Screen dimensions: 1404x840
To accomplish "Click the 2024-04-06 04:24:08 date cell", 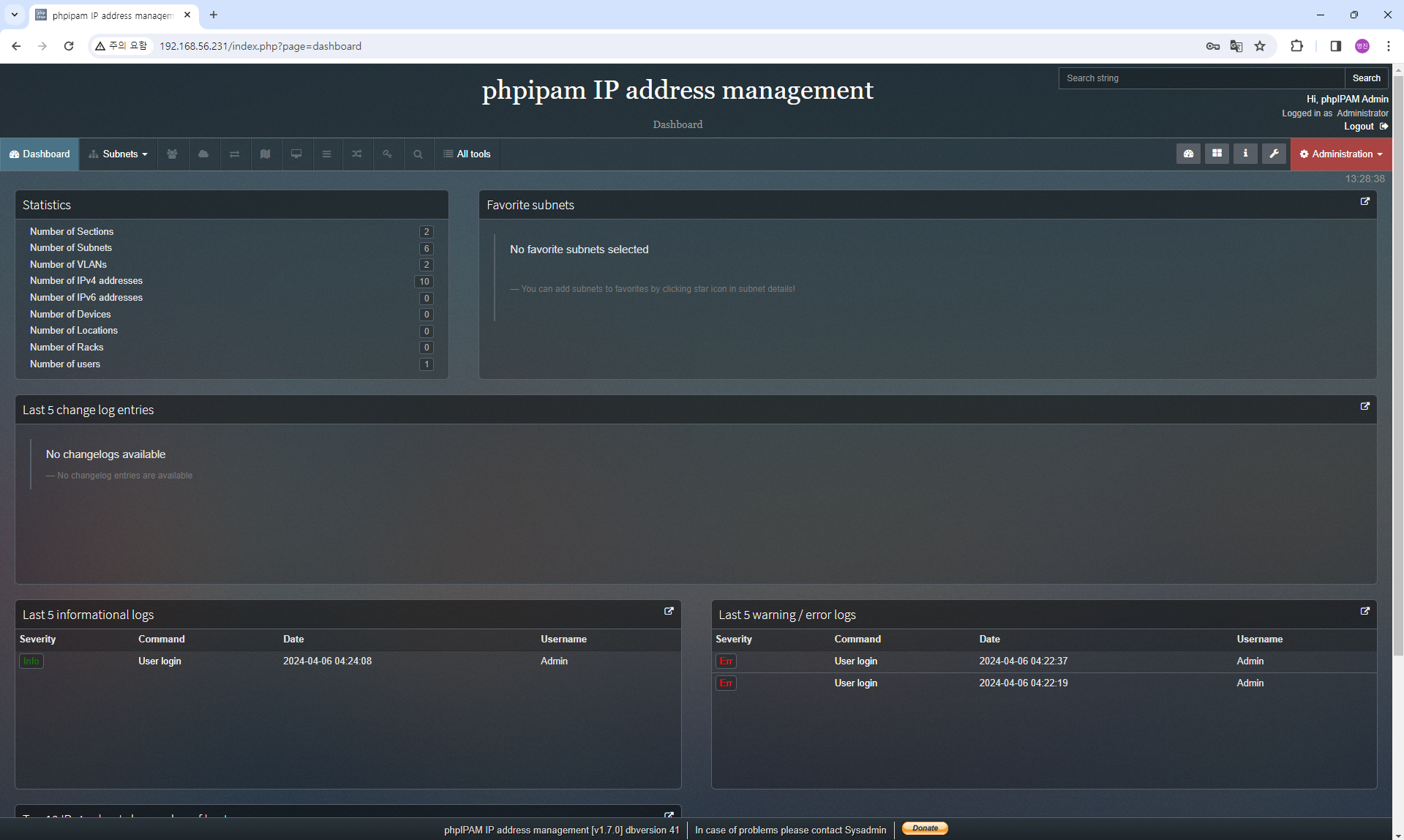I will click(x=327, y=661).
